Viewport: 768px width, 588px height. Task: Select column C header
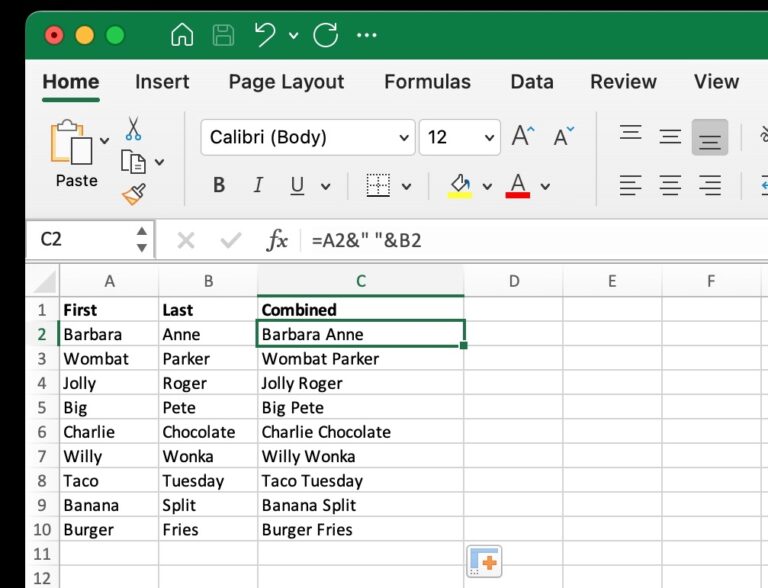coord(360,281)
